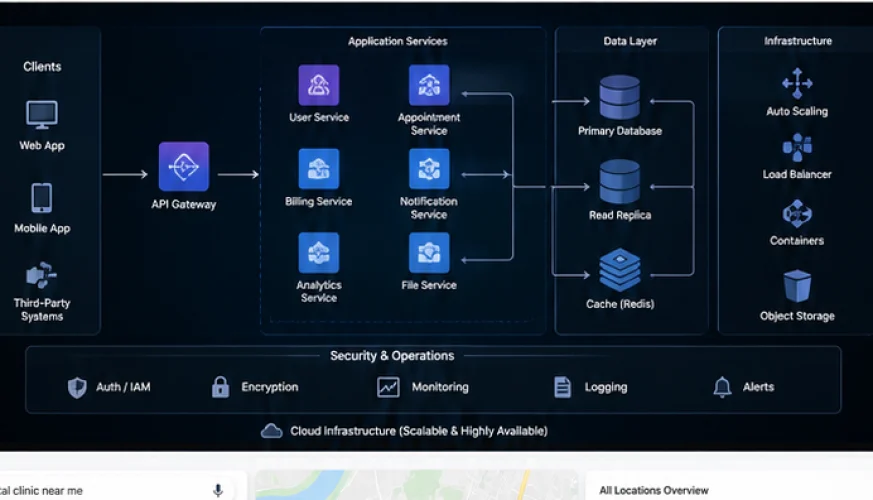The image size is (873, 500).
Task: Select the Mobile App tablet icon
Action: click(x=42, y=198)
